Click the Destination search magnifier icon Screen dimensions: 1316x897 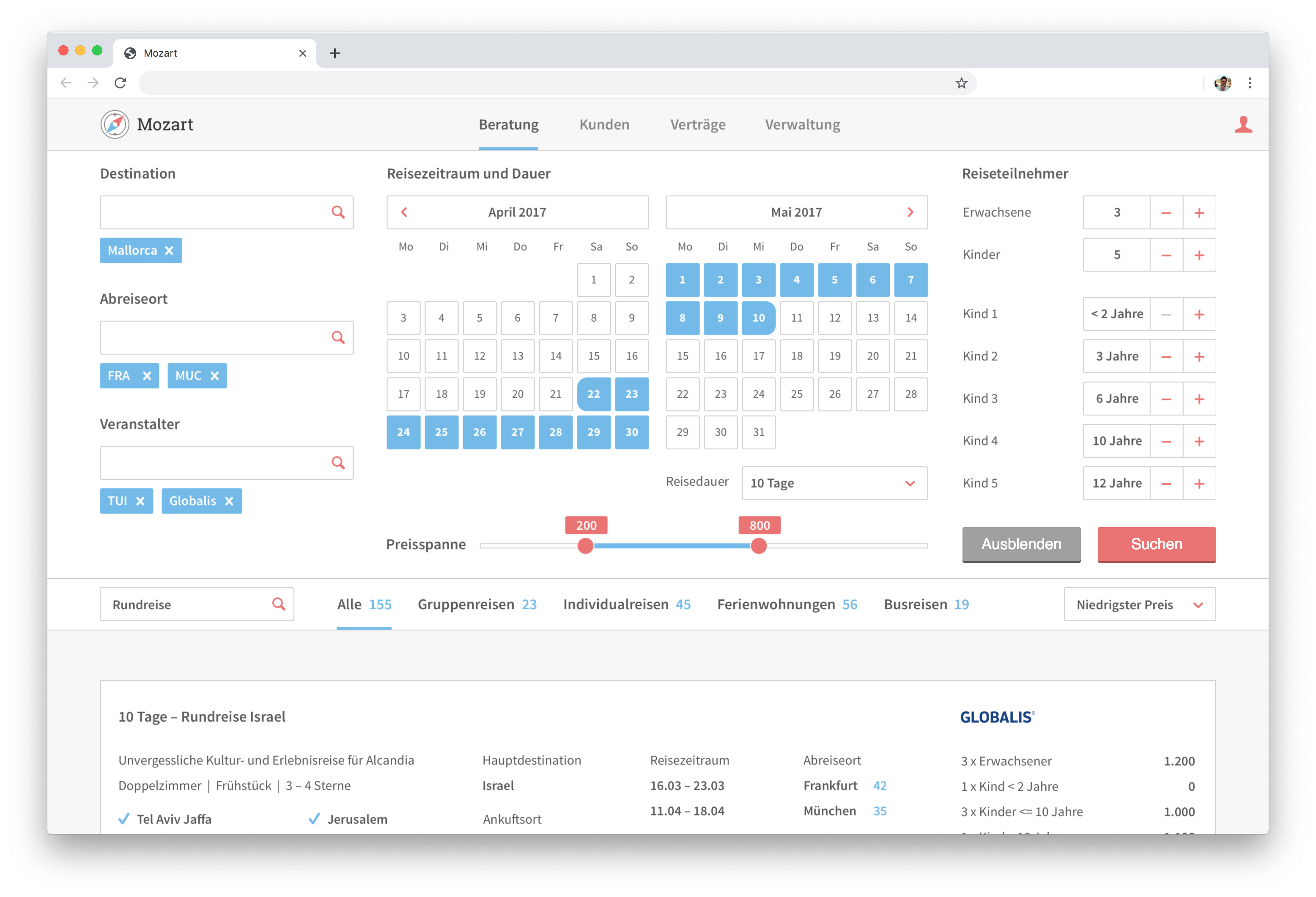pos(338,212)
